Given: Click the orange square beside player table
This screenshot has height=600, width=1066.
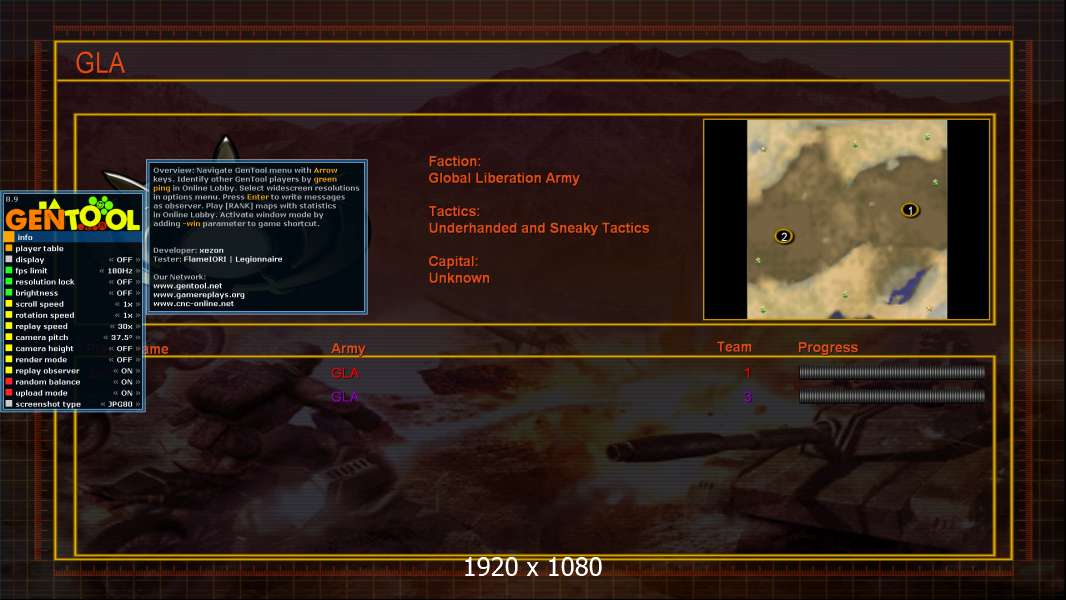Looking at the screenshot, I should click(x=9, y=249).
